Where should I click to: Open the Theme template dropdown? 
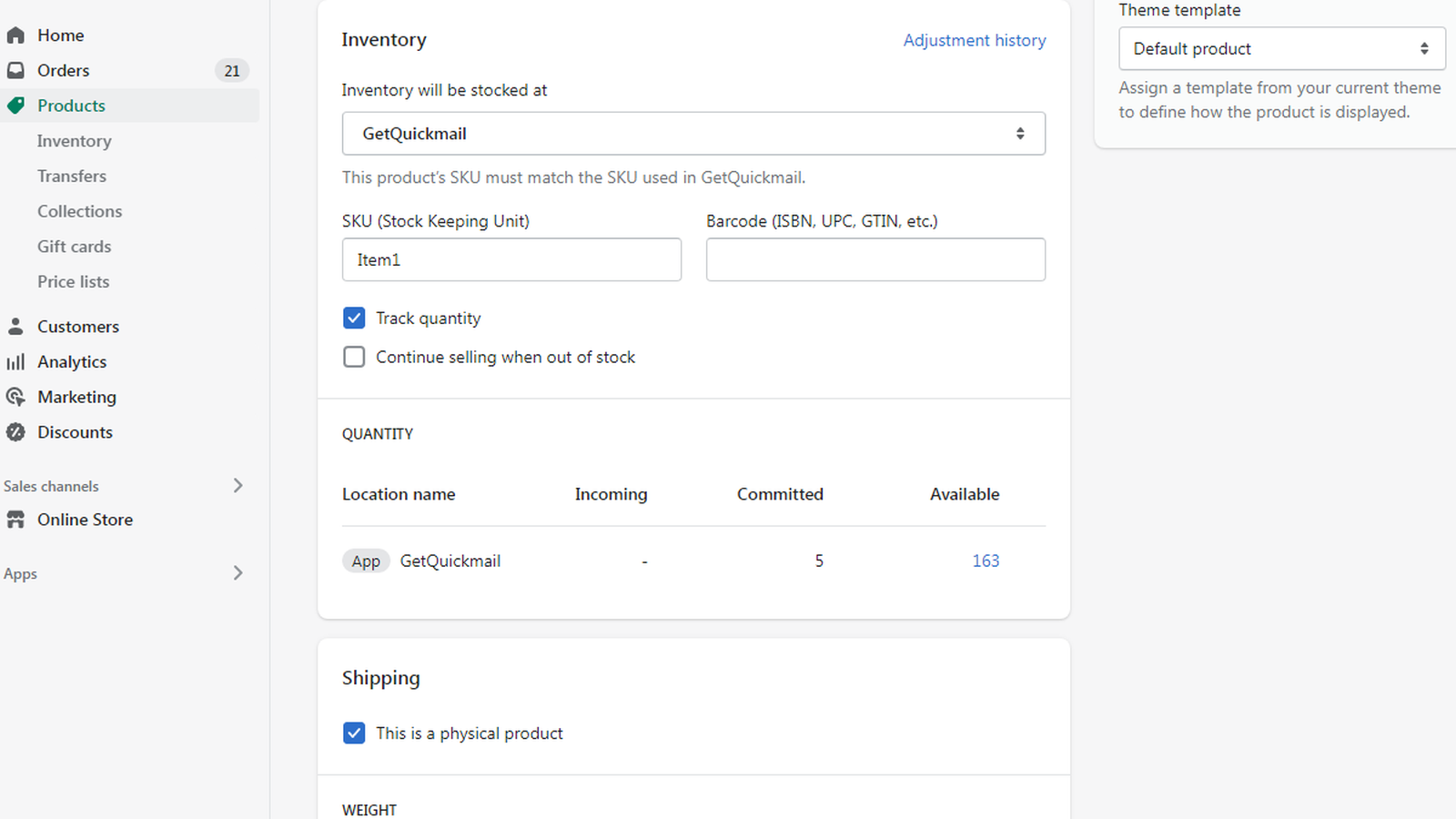1281,49
